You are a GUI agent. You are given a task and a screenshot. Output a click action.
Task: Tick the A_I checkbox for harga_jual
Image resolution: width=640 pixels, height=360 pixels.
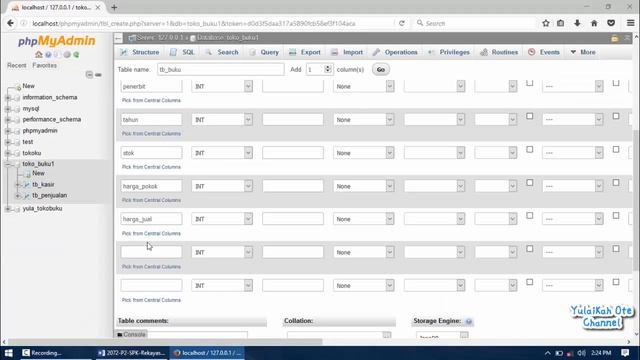616,216
